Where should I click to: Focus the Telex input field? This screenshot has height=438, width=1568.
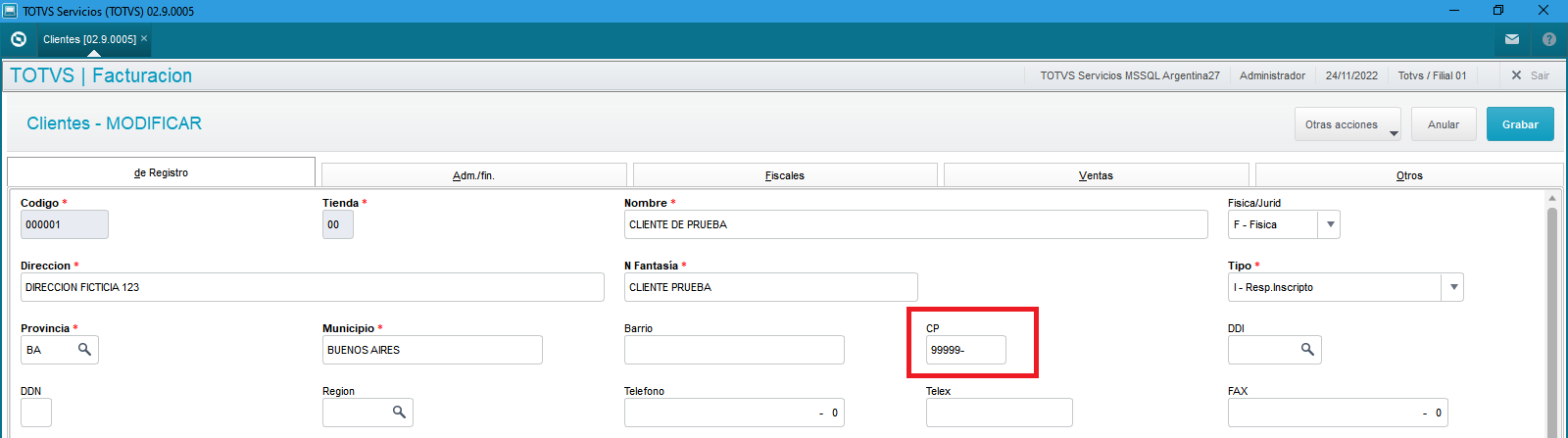1000,413
